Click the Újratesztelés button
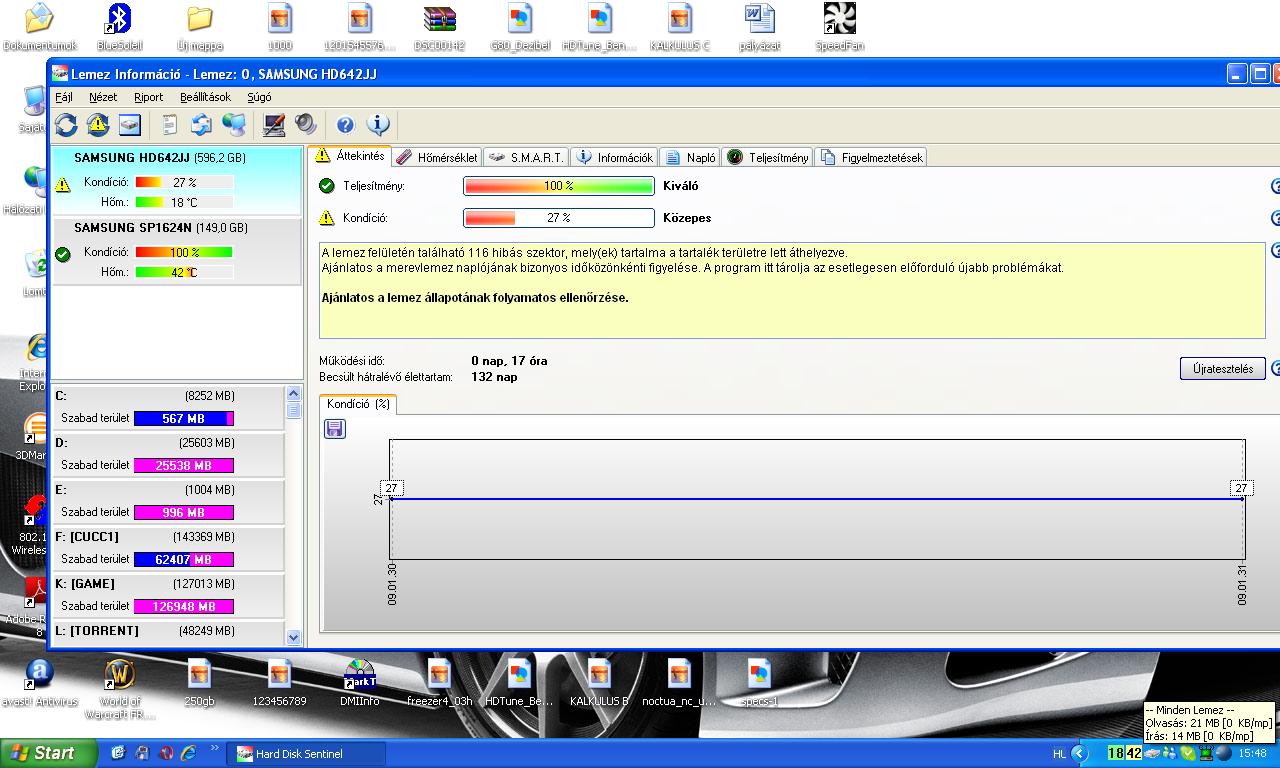The image size is (1280, 768). tap(1222, 369)
